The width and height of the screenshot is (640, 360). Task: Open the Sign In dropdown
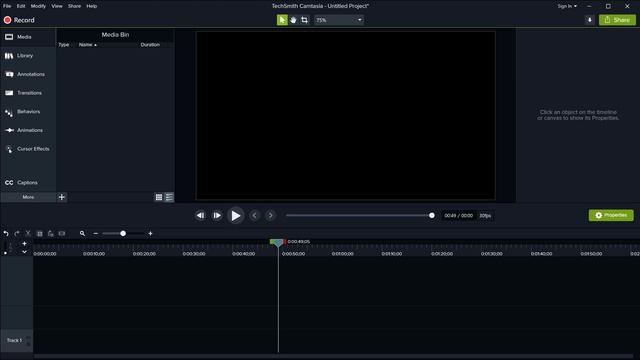pyautogui.click(x=567, y=6)
